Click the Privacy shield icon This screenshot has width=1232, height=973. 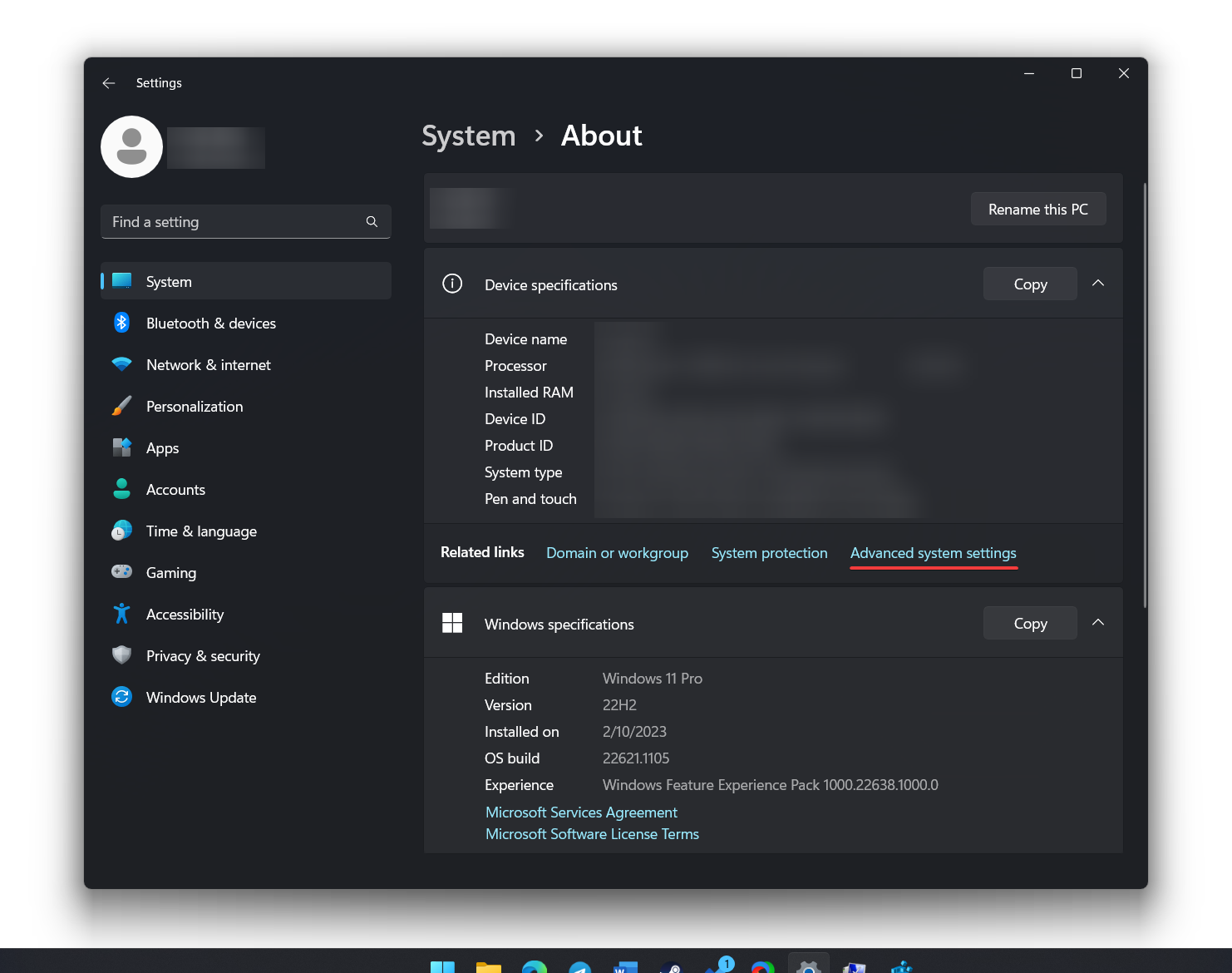click(121, 655)
